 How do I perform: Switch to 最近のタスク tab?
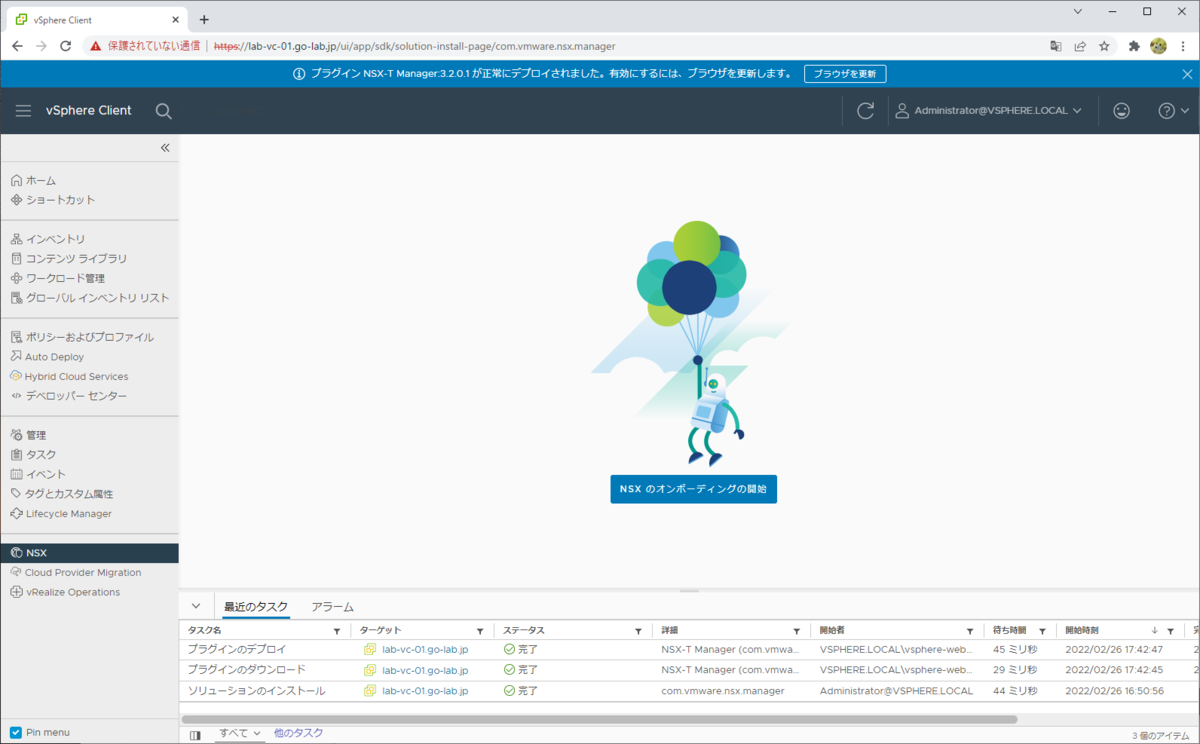click(256, 607)
